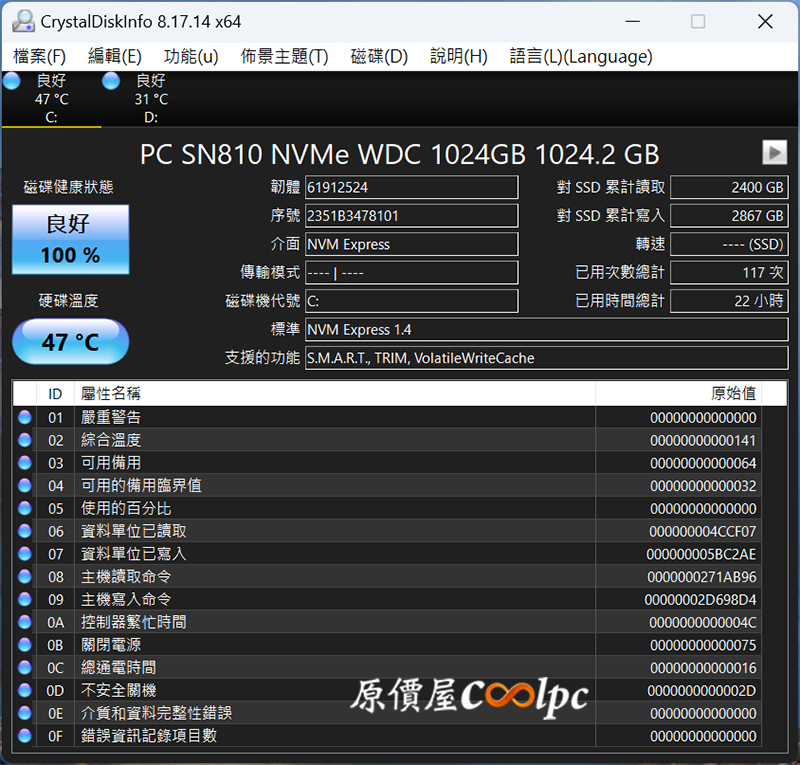Click the next disk arrow button
Image resolution: width=800 pixels, height=765 pixels.
774,152
